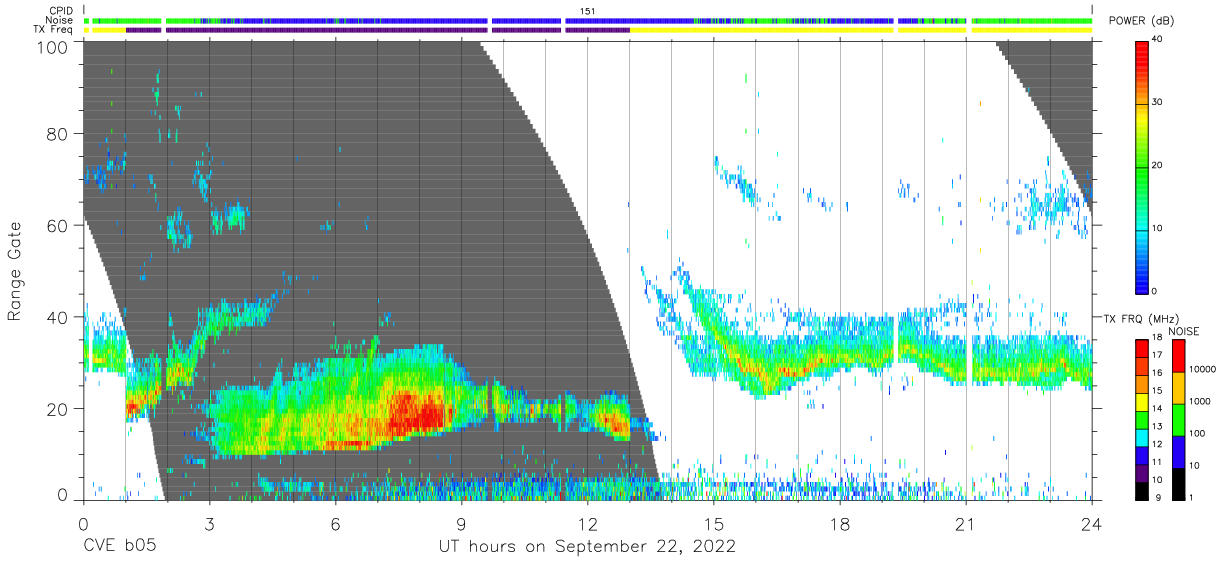Click the 100 label on the NOISE legend

tap(1196, 433)
